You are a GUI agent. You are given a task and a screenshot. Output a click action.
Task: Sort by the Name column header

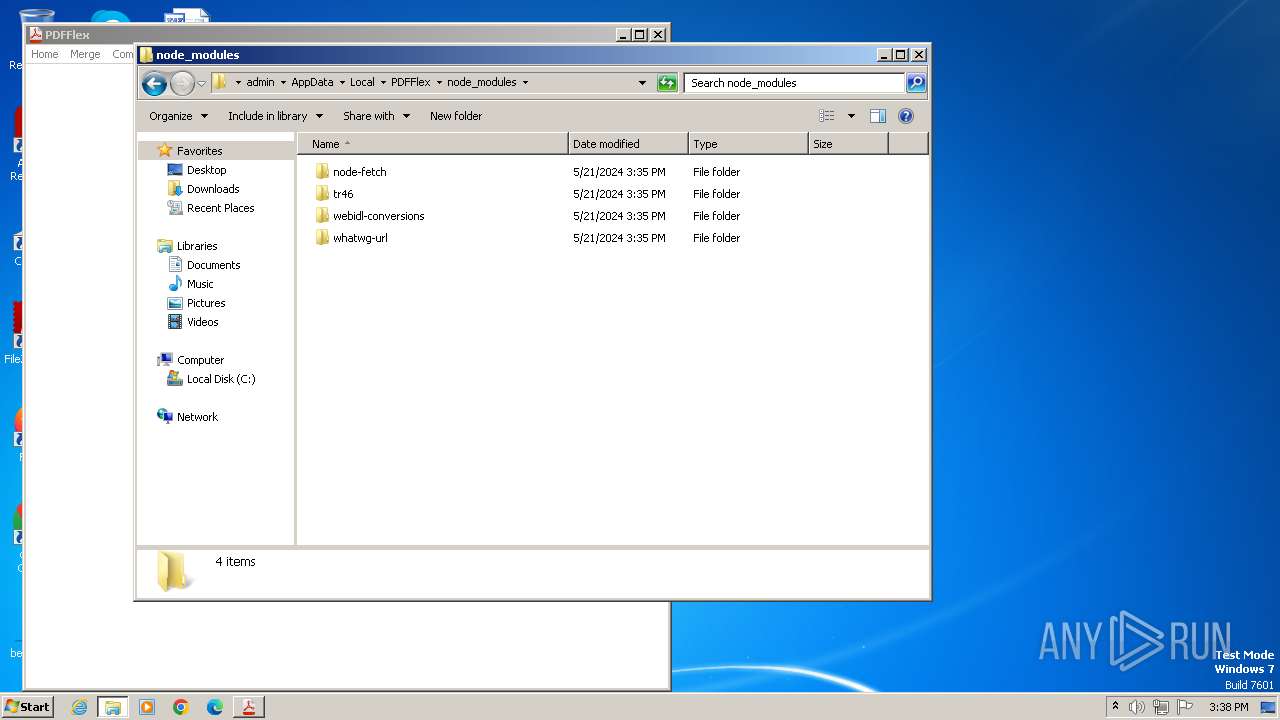[433, 144]
